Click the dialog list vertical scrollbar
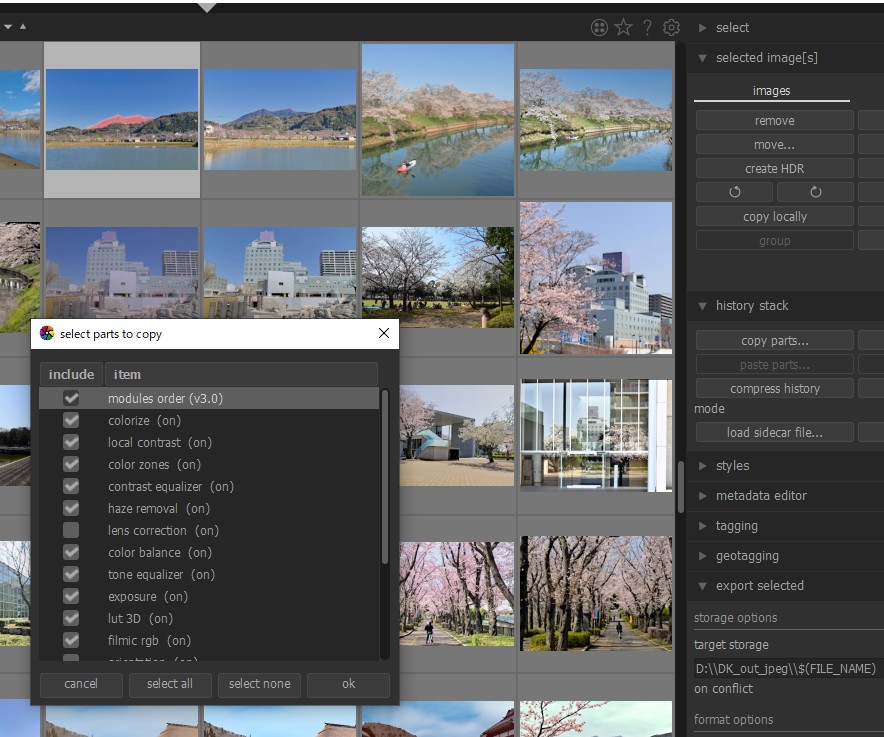Image resolution: width=884 pixels, height=737 pixels. pos(384,476)
